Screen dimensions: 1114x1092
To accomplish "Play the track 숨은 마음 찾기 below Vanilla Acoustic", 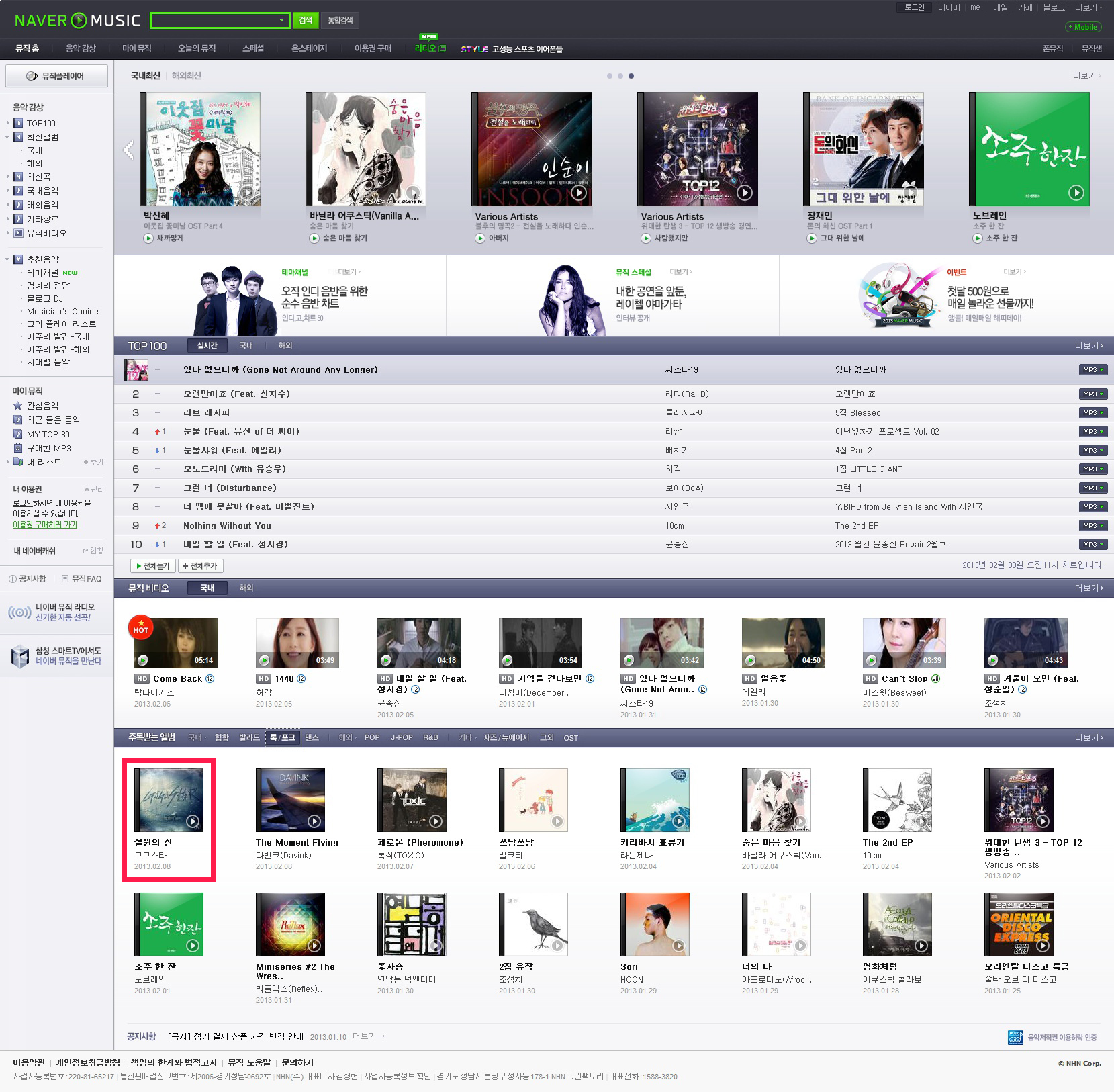I will click(x=314, y=238).
